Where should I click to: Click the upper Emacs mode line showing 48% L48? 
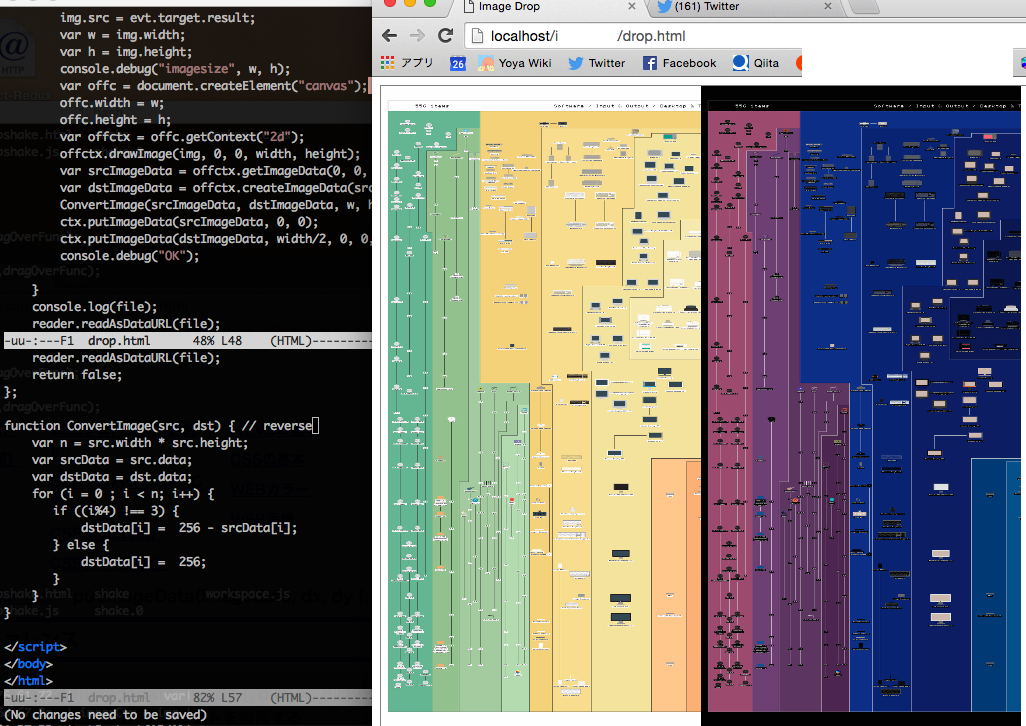188,341
